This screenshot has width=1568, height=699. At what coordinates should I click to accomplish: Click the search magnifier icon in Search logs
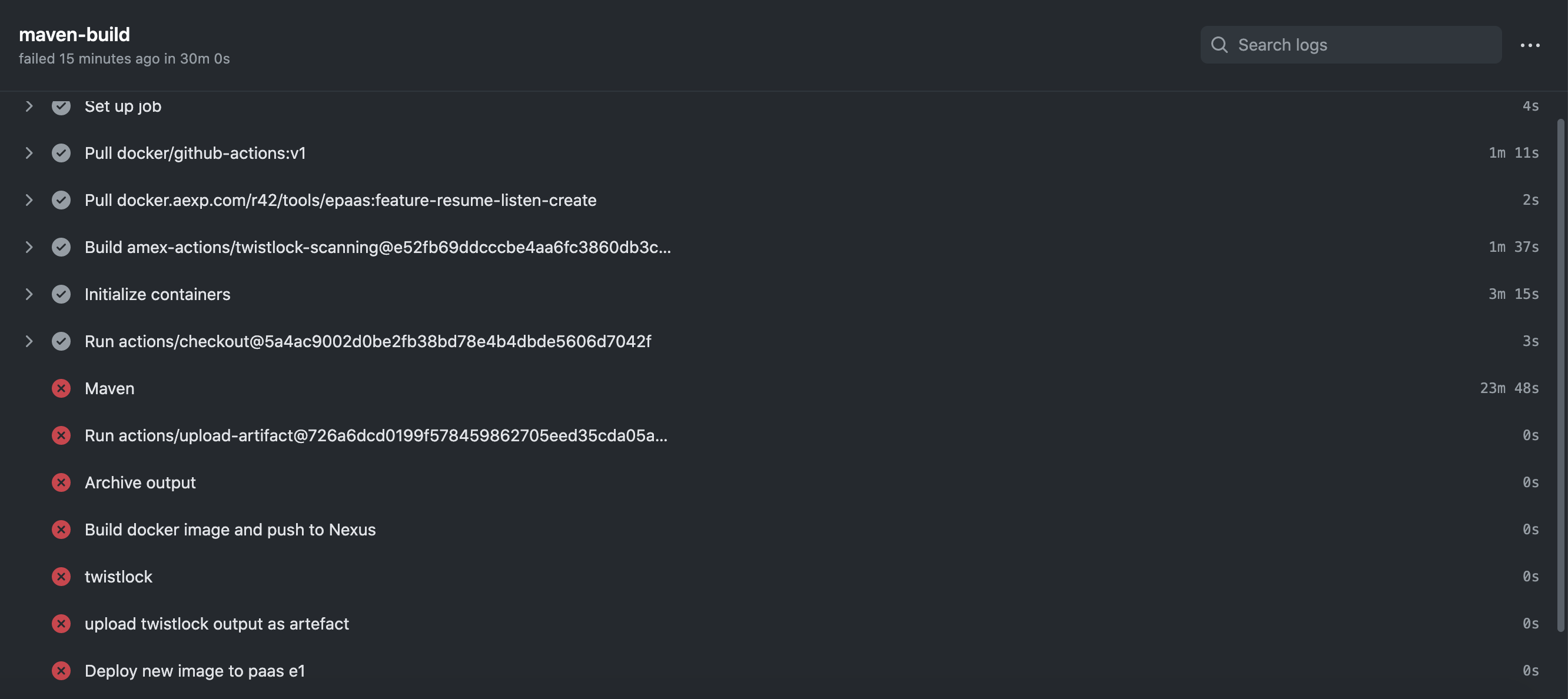click(1220, 44)
